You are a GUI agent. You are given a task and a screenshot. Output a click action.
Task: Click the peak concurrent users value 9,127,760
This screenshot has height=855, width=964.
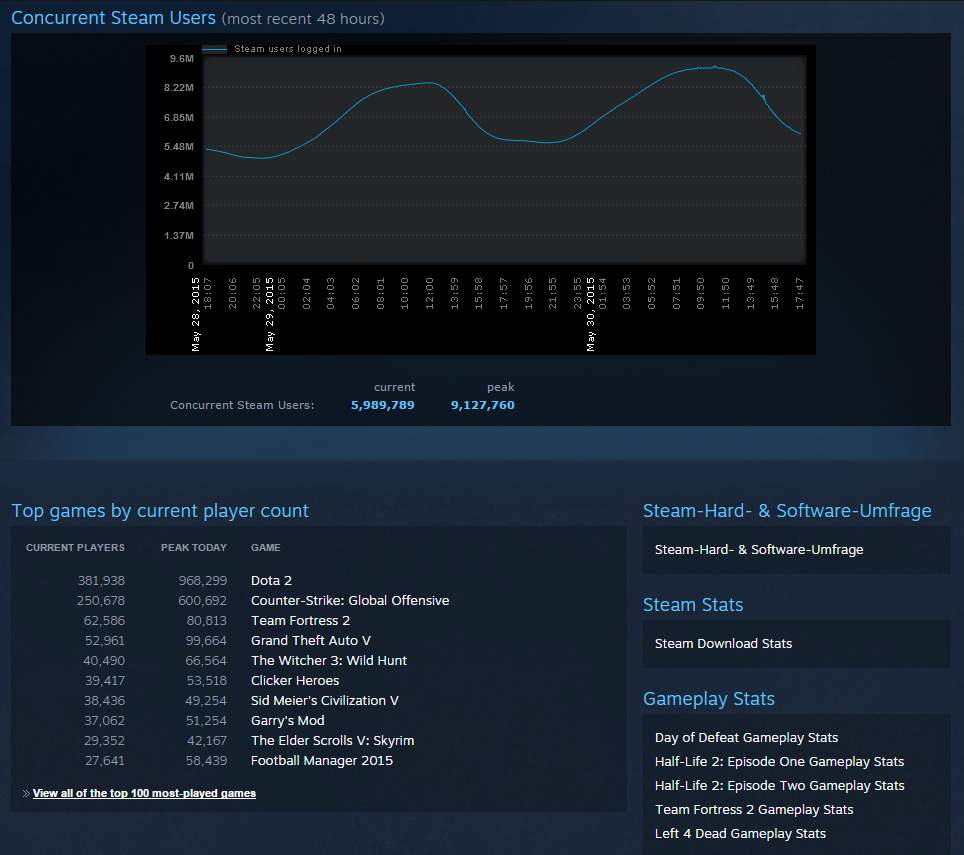click(x=483, y=405)
